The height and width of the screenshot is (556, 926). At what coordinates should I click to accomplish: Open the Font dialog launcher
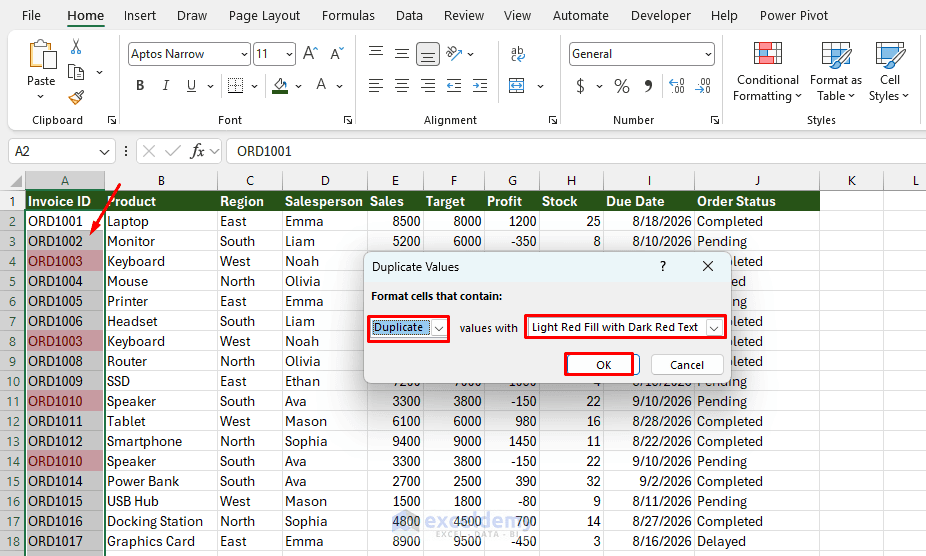(348, 120)
